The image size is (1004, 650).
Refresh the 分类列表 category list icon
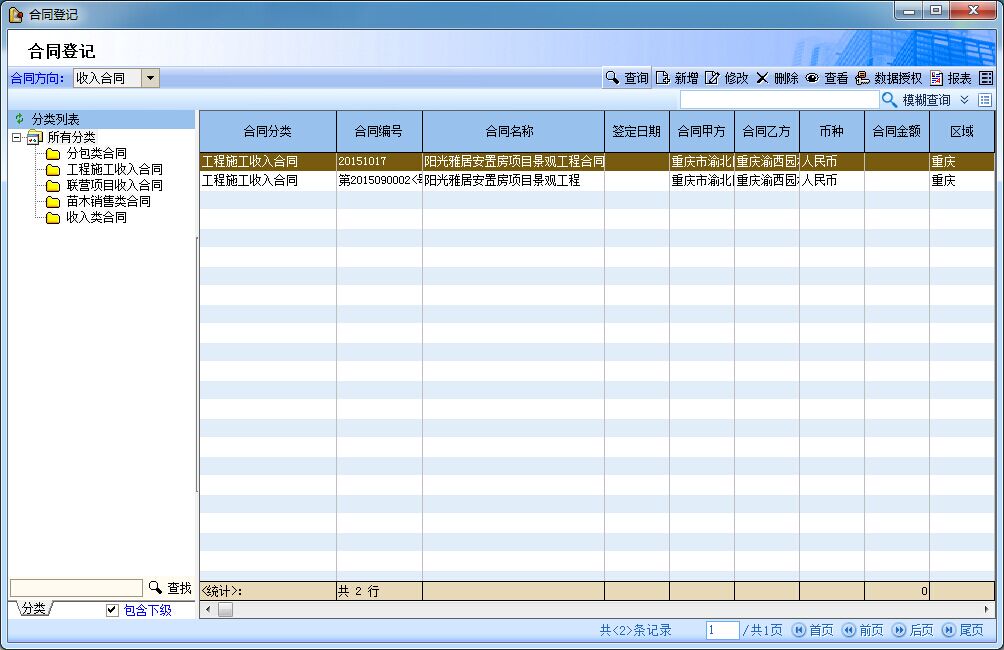point(19,119)
